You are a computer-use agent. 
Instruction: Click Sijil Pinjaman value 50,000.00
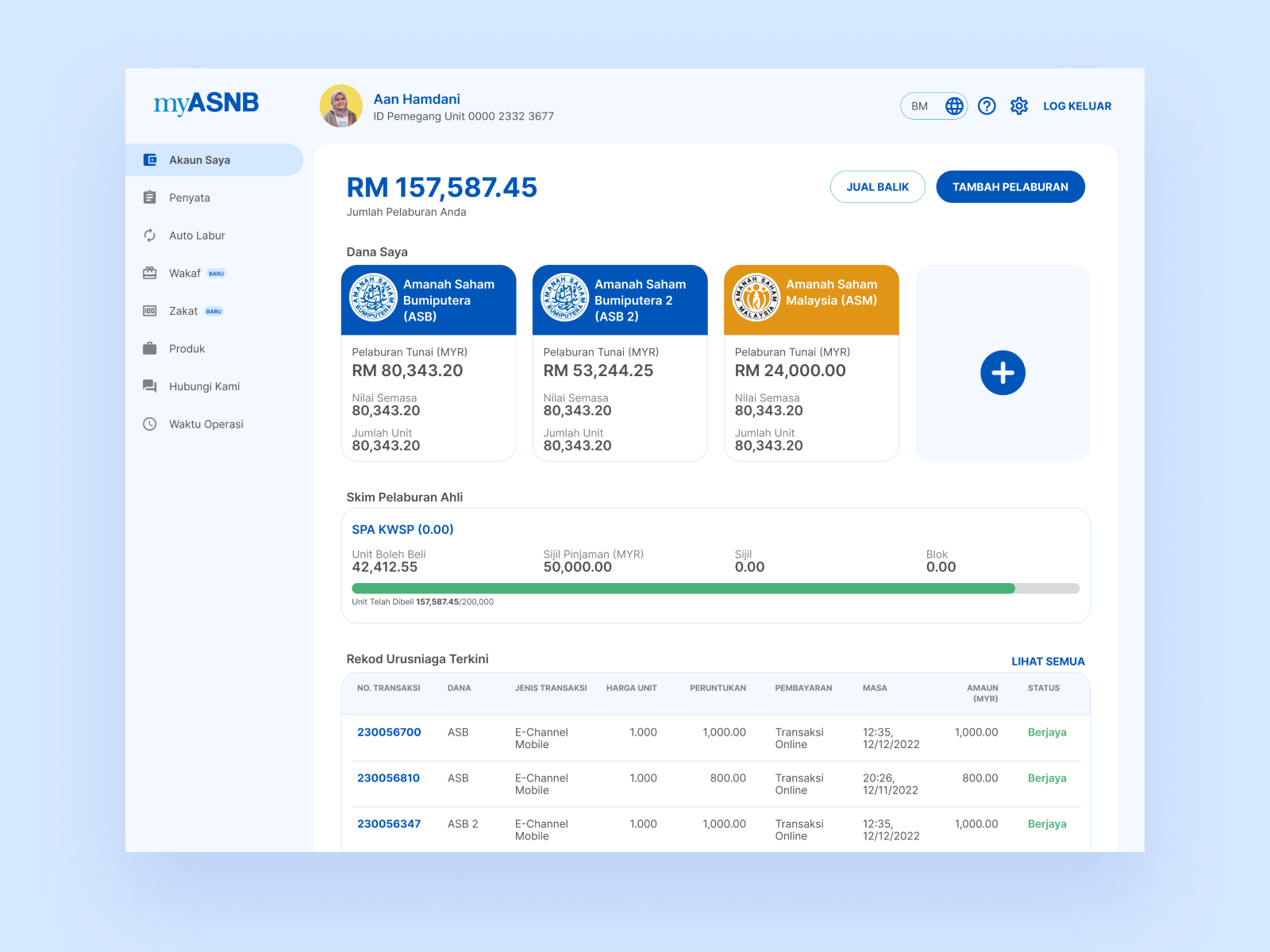click(x=578, y=567)
